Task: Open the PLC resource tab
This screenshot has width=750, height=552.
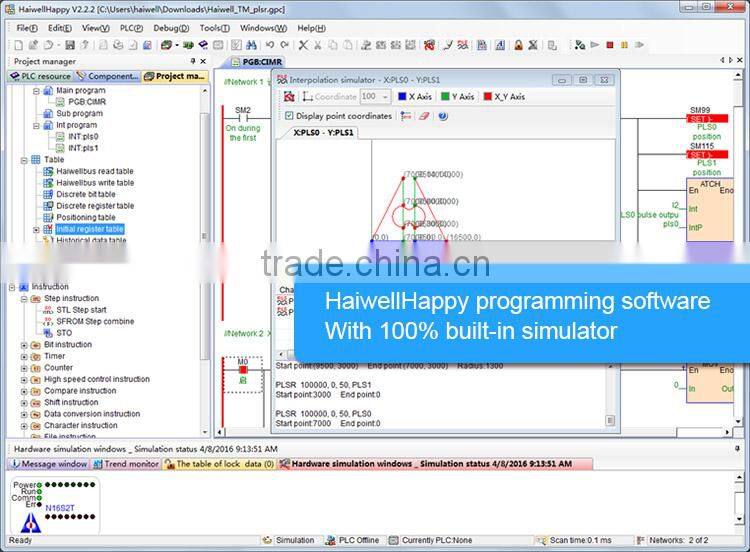Action: tap(42, 76)
